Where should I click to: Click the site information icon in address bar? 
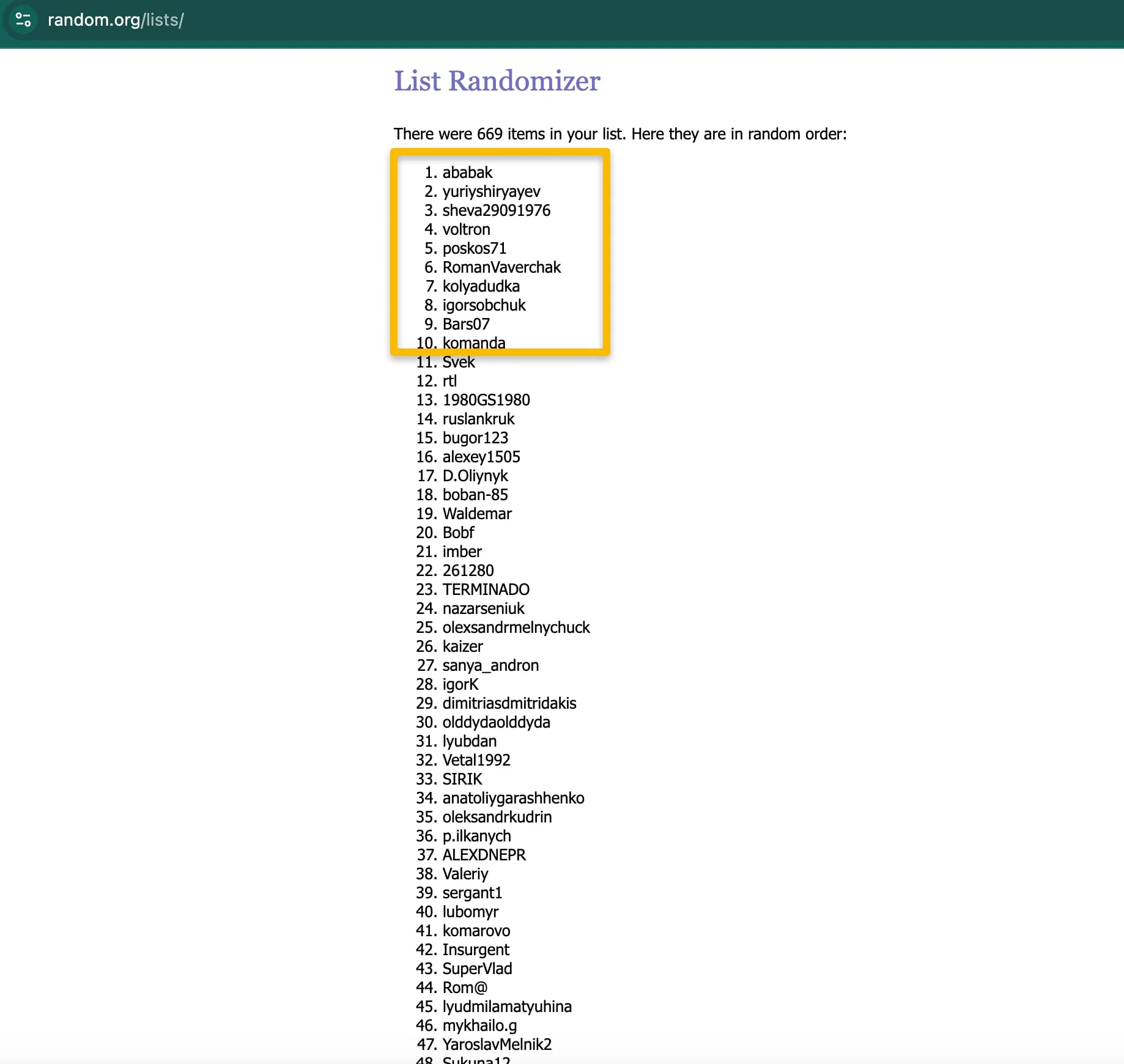click(x=23, y=20)
